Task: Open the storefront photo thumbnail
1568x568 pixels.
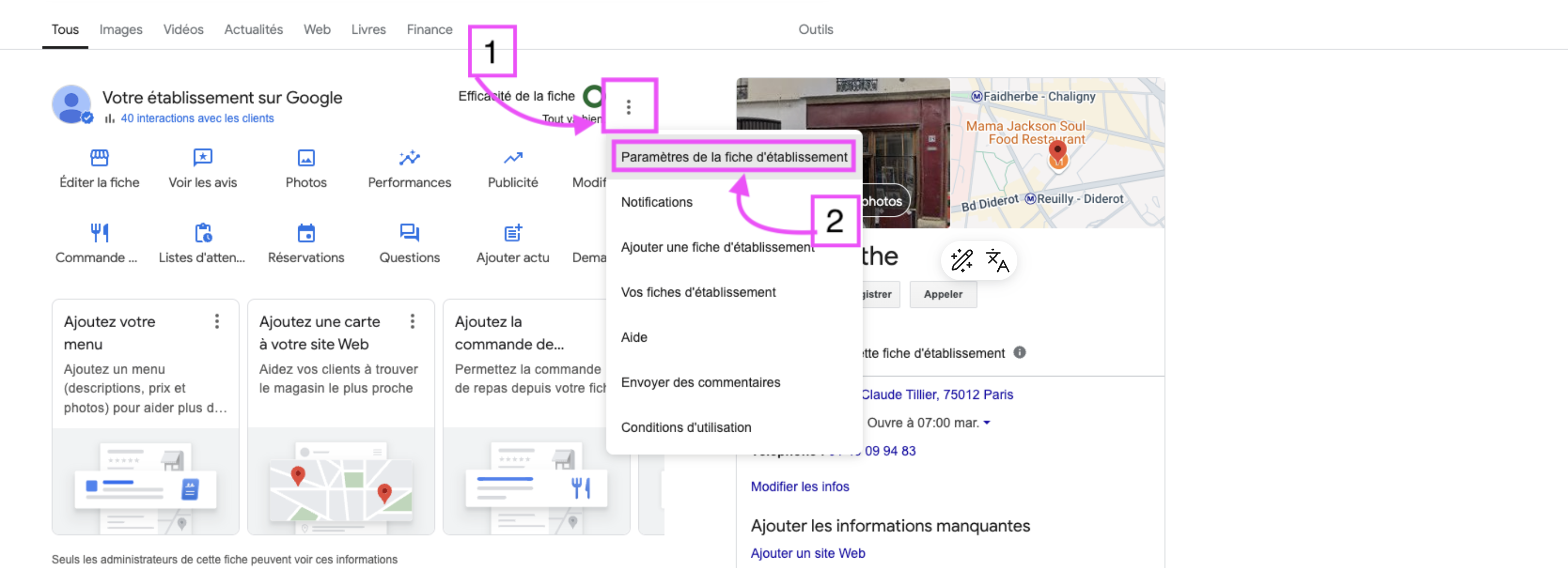Action: click(843, 152)
